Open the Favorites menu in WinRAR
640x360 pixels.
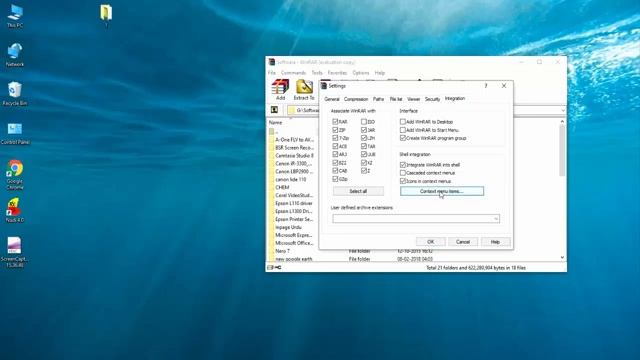coord(337,73)
